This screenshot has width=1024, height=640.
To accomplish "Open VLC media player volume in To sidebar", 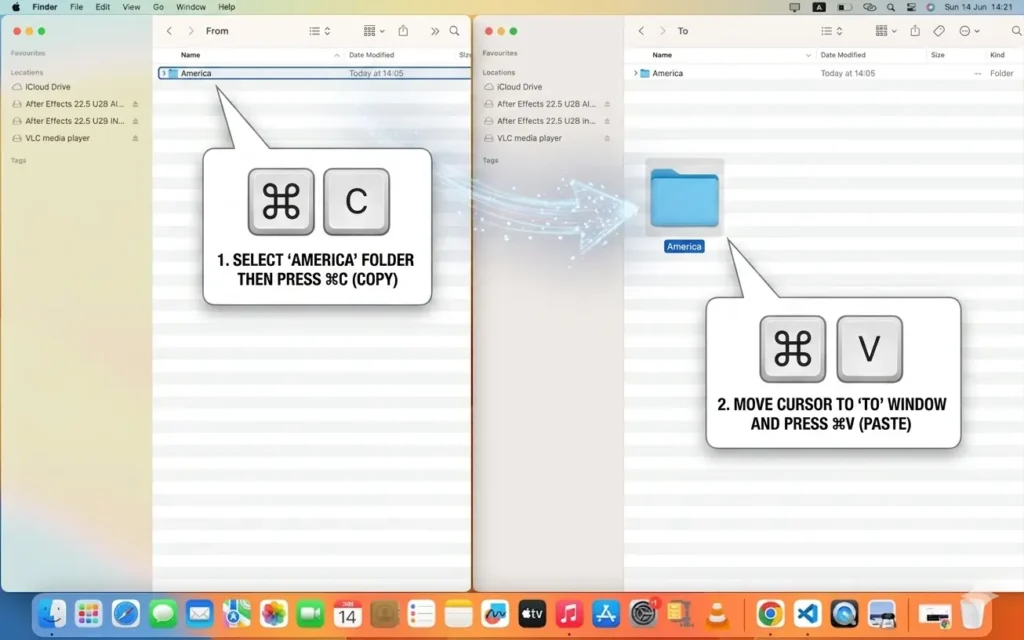I will tap(529, 138).
